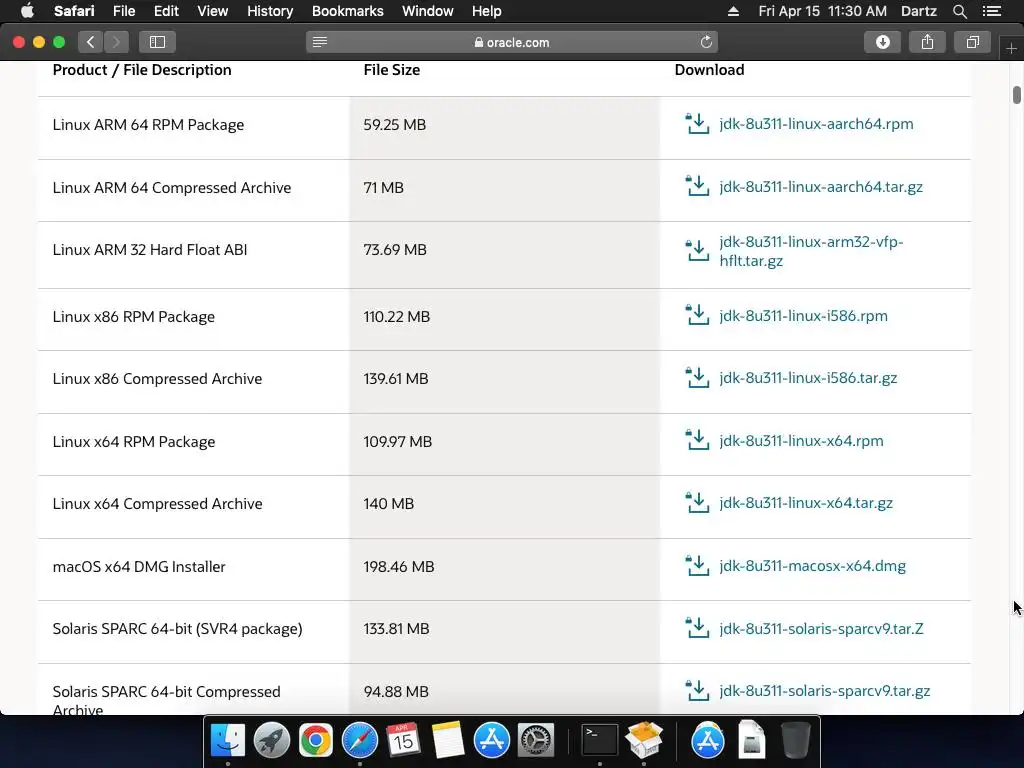Reload the oracle.com page
This screenshot has height=768, width=1024.
coord(706,42)
